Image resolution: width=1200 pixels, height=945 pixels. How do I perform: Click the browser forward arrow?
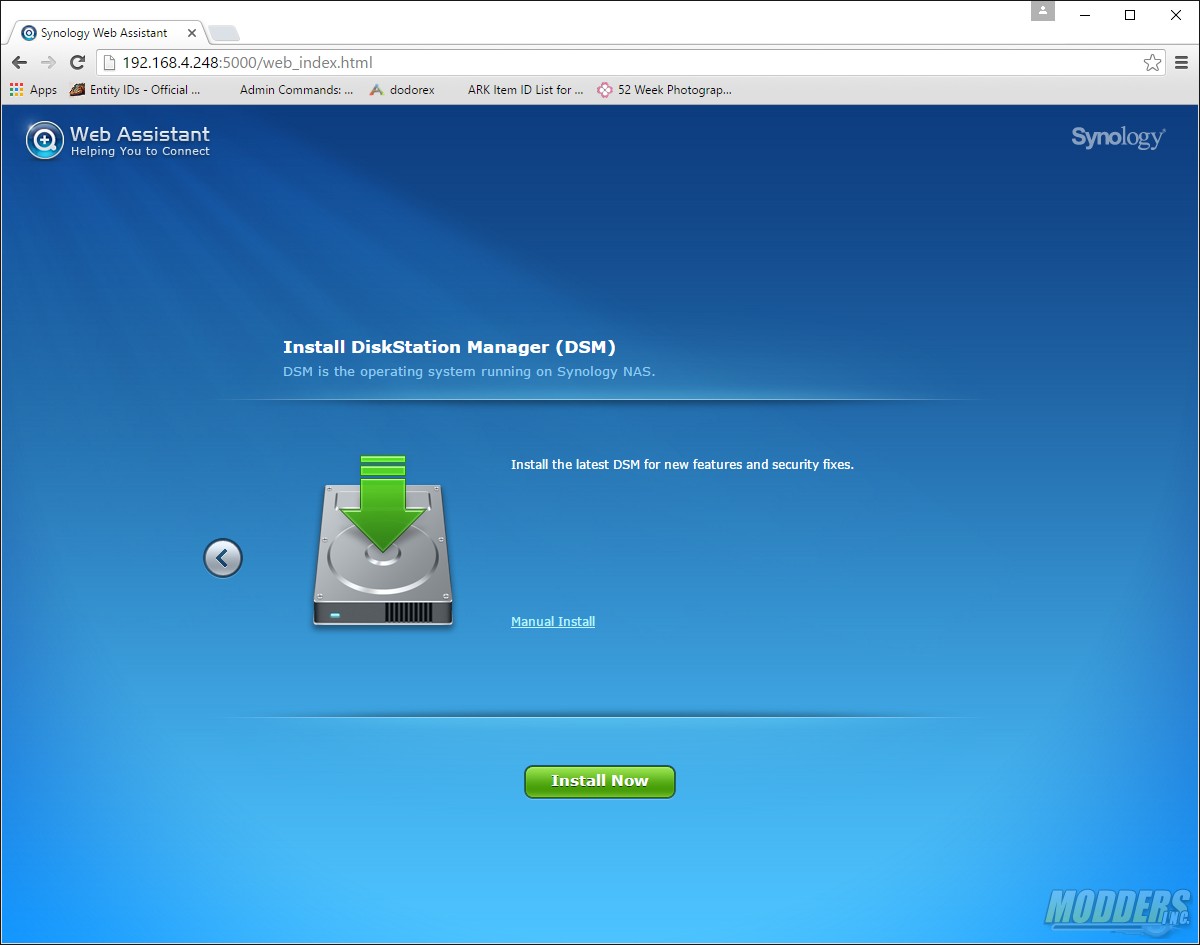(x=48, y=63)
